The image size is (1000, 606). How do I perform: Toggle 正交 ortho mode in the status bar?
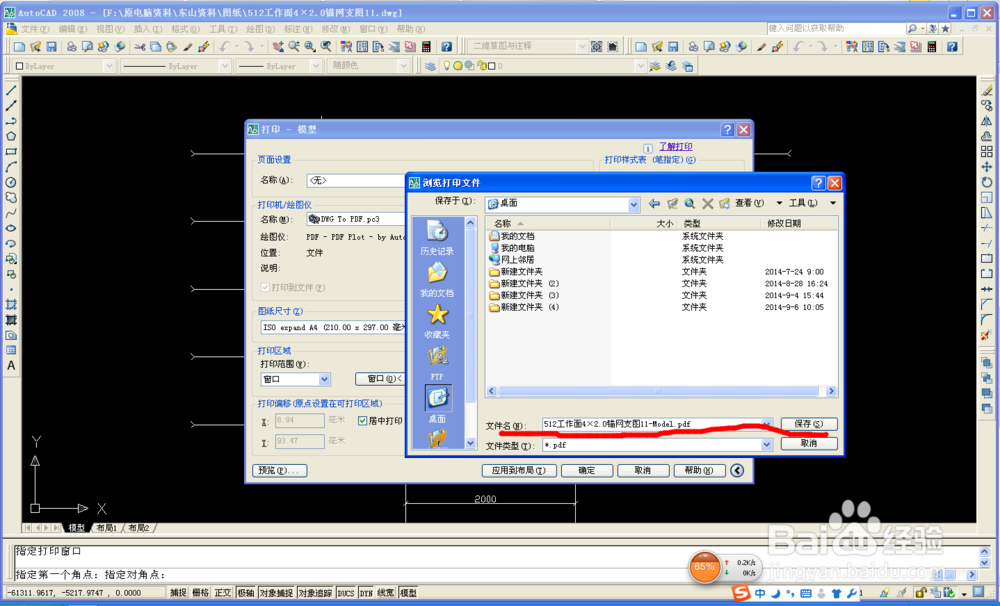tap(223, 593)
